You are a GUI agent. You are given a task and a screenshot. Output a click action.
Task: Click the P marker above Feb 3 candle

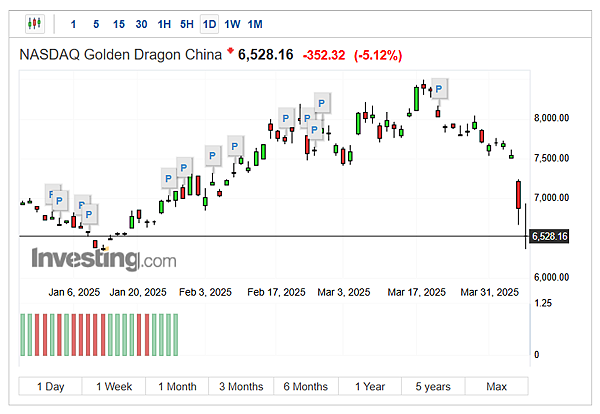213,156
